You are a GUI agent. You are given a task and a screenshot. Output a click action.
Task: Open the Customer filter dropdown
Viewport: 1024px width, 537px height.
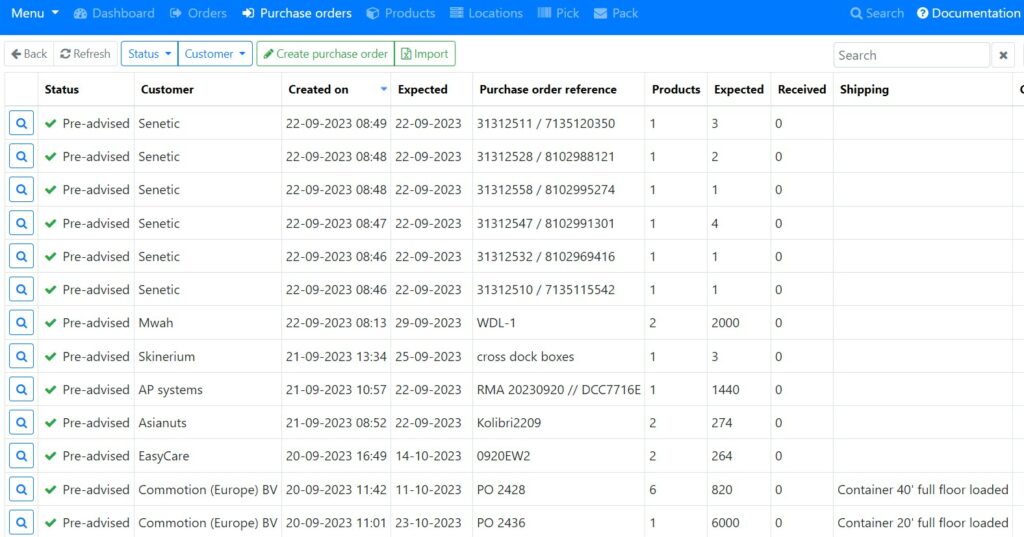[215, 54]
